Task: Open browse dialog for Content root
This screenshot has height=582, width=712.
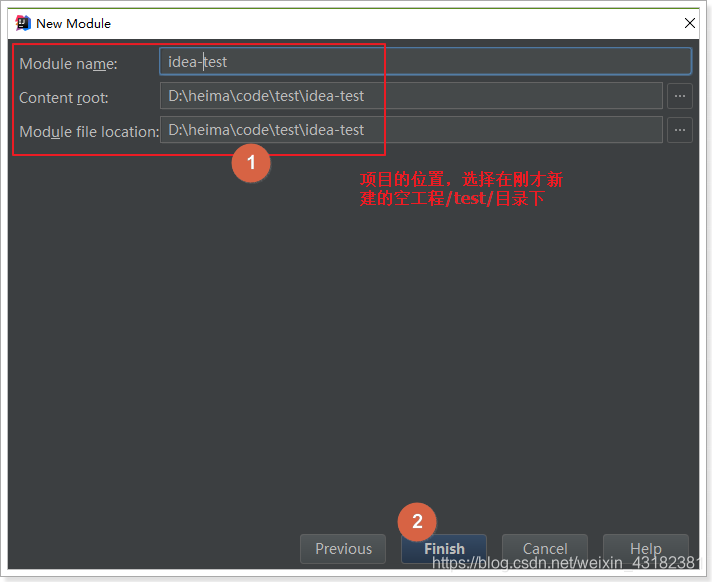Action: click(679, 96)
